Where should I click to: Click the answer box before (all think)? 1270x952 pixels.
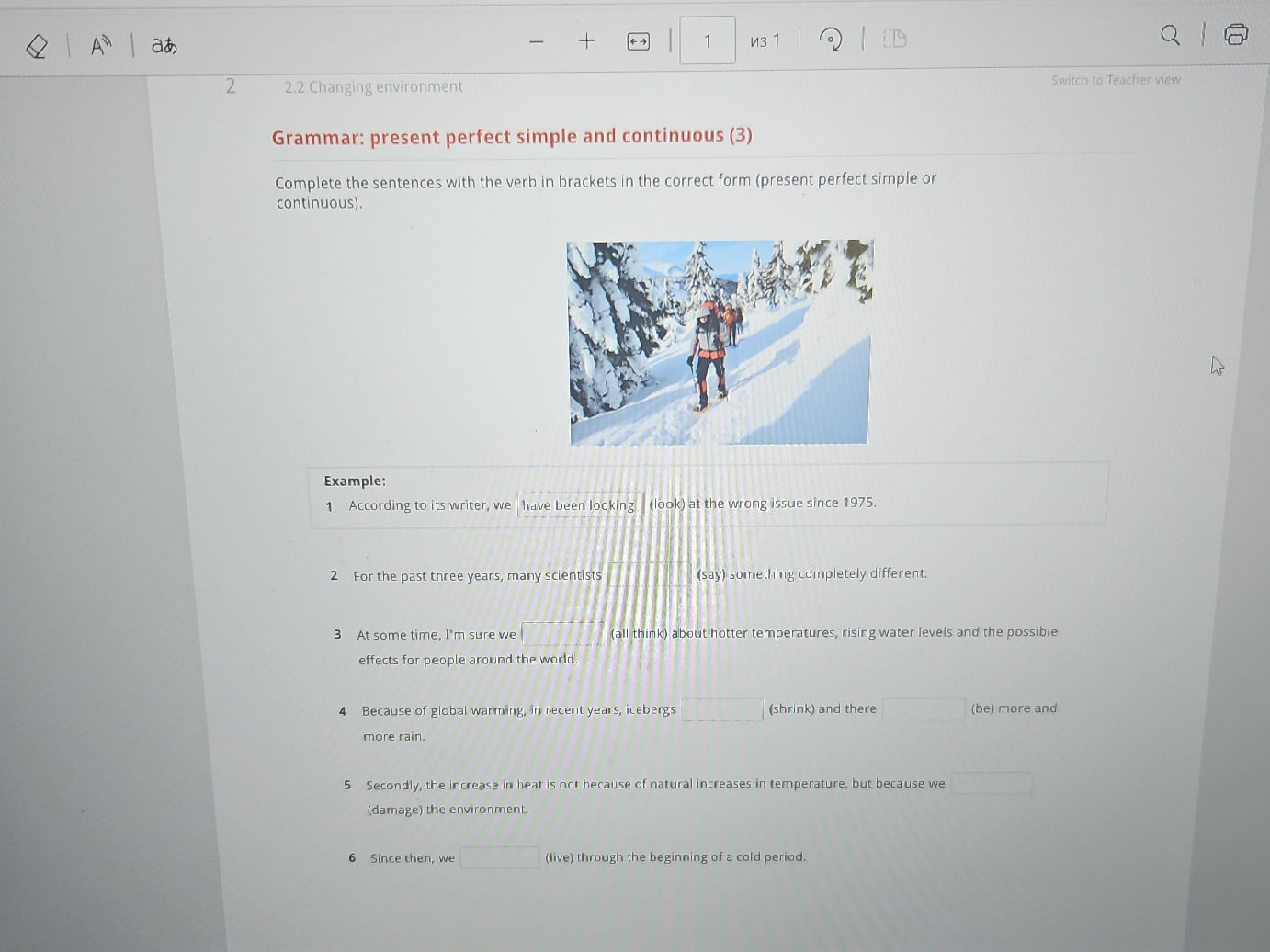(x=562, y=633)
